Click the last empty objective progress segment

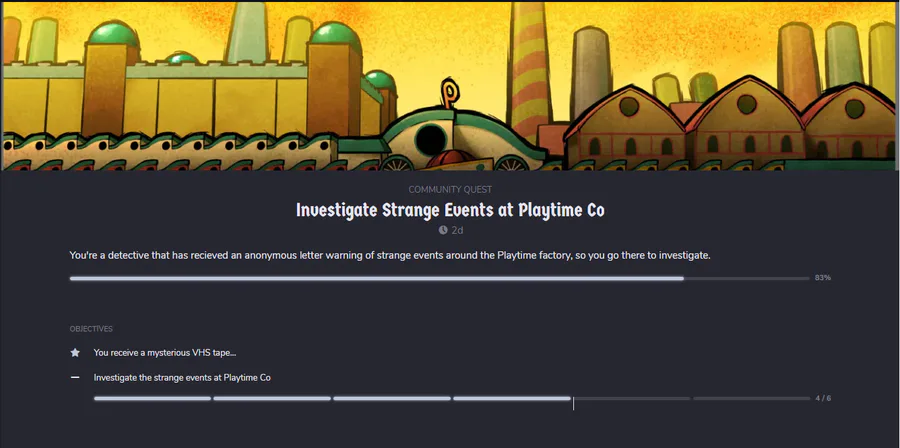click(x=751, y=398)
